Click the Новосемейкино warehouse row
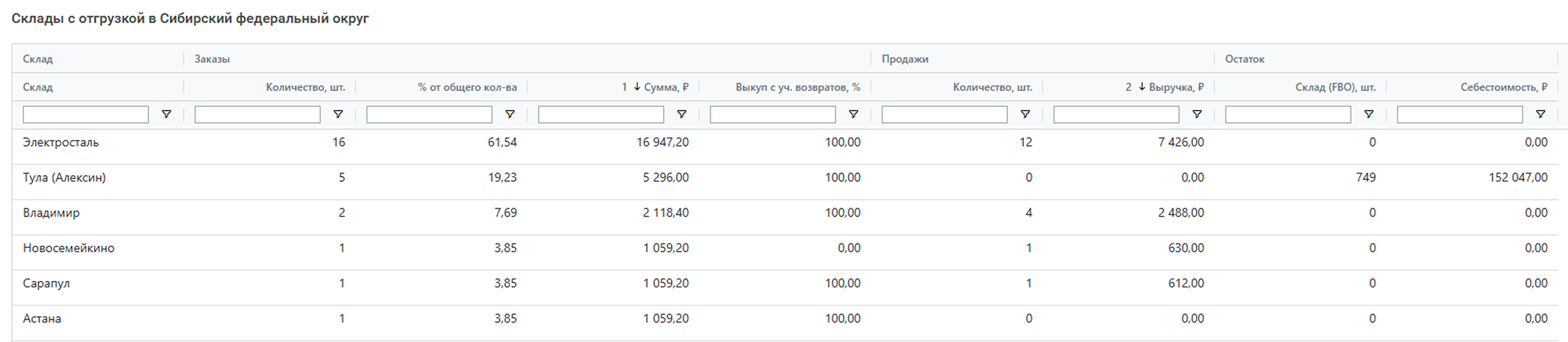Viewport: 1568px width, 342px height. [69, 248]
